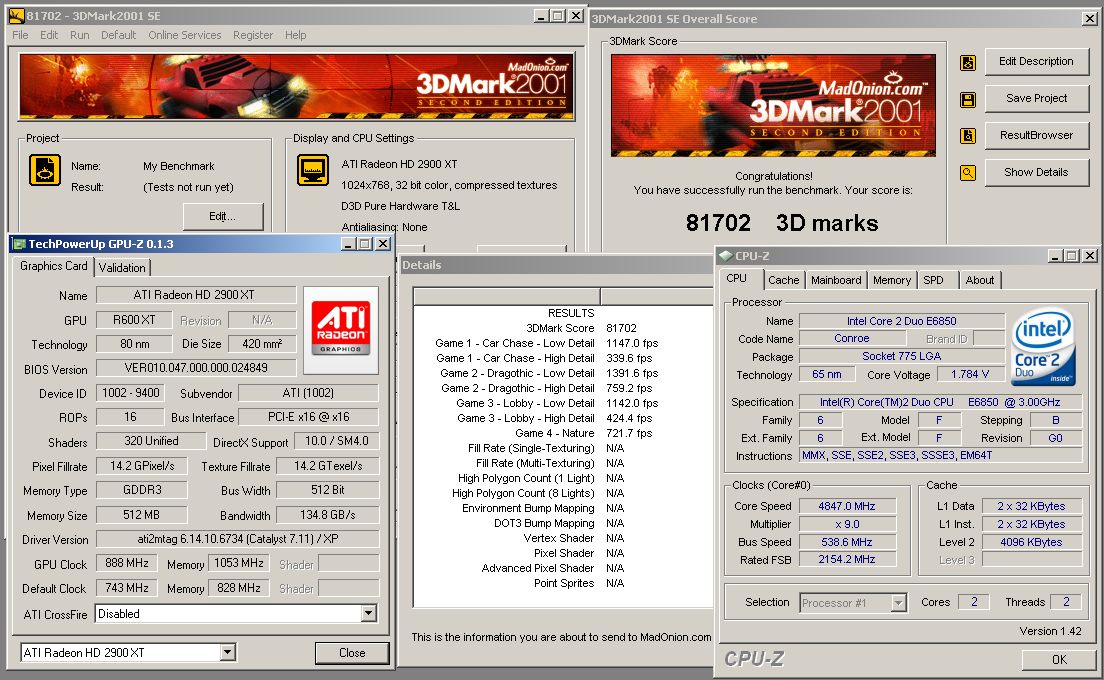Image resolution: width=1104 pixels, height=680 pixels.
Task: Open the About tab in CPU-Z
Action: (x=980, y=280)
